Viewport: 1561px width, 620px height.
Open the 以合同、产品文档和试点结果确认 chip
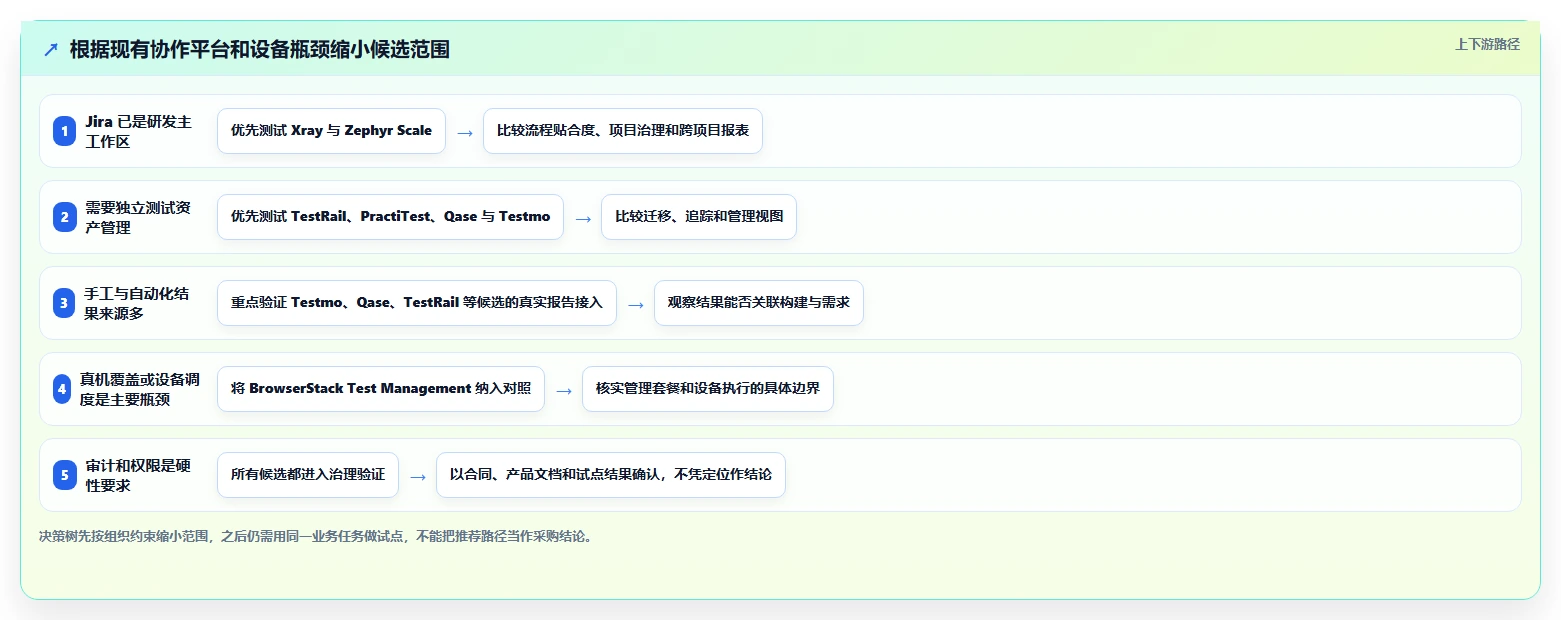611,475
